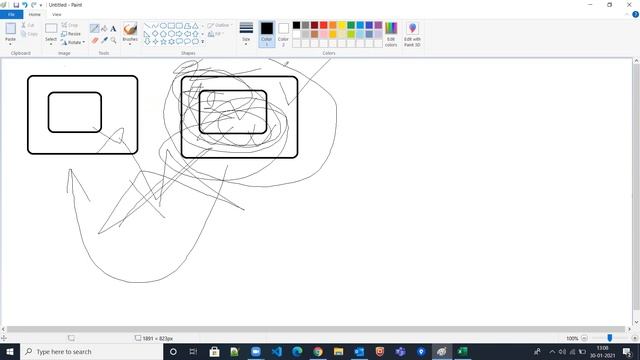Pick the black color swatch in palette
This screenshot has width=640, height=360.
point(296,25)
